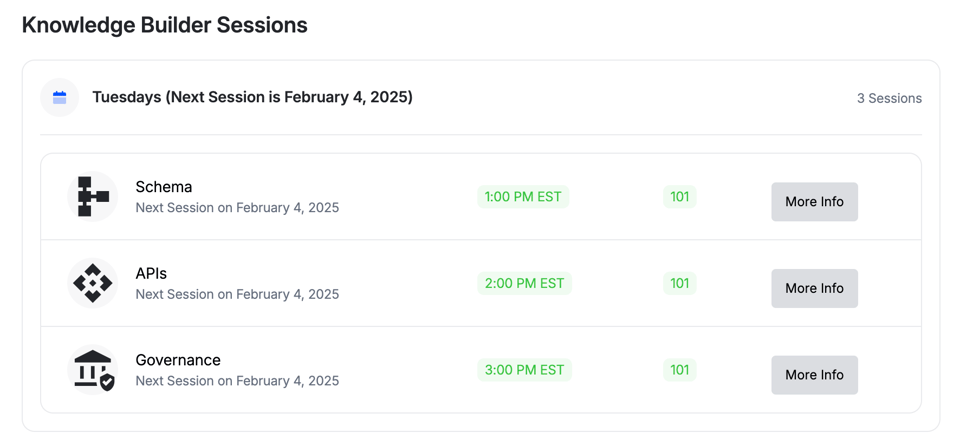Click the 3 Sessions count label
Viewport: 960px width, 446px height.
coord(888,98)
